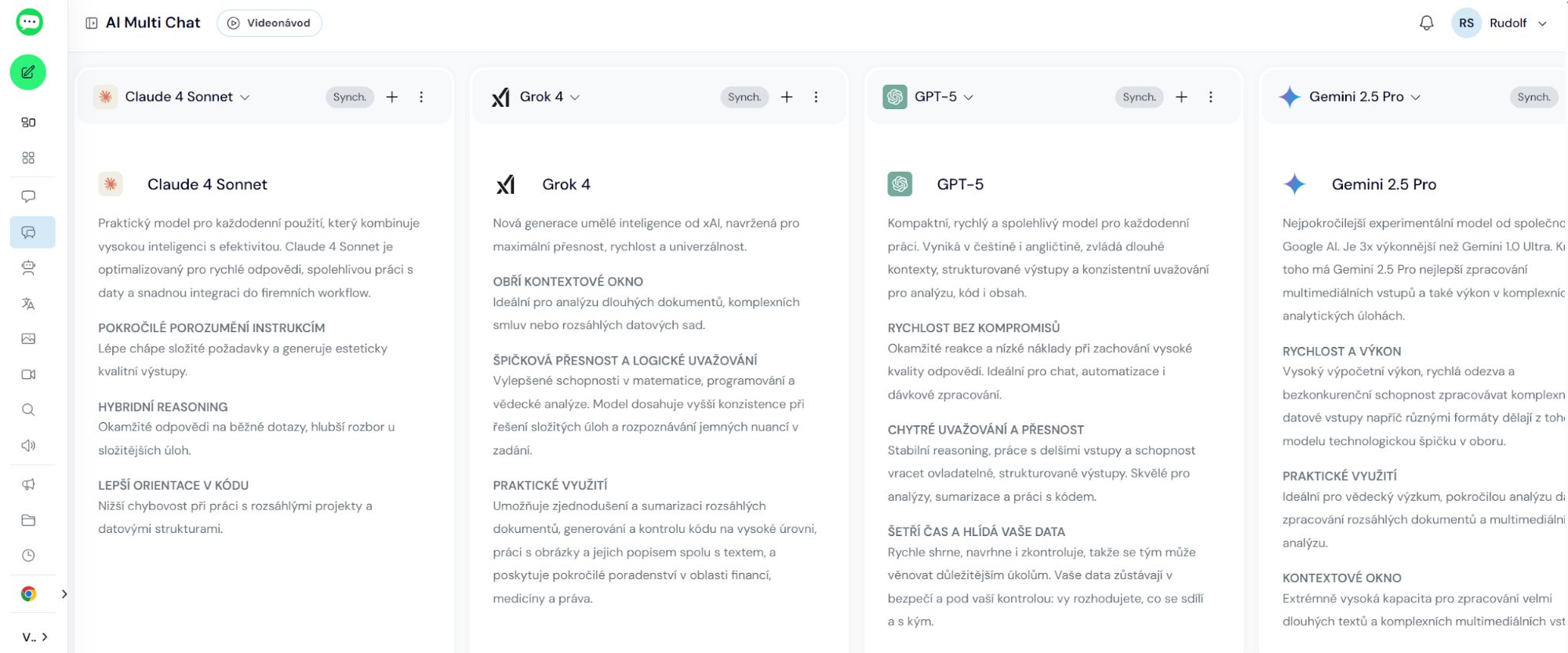The height and width of the screenshot is (653, 1568).
Task: Open the single chat bubble icon
Action: (x=28, y=196)
